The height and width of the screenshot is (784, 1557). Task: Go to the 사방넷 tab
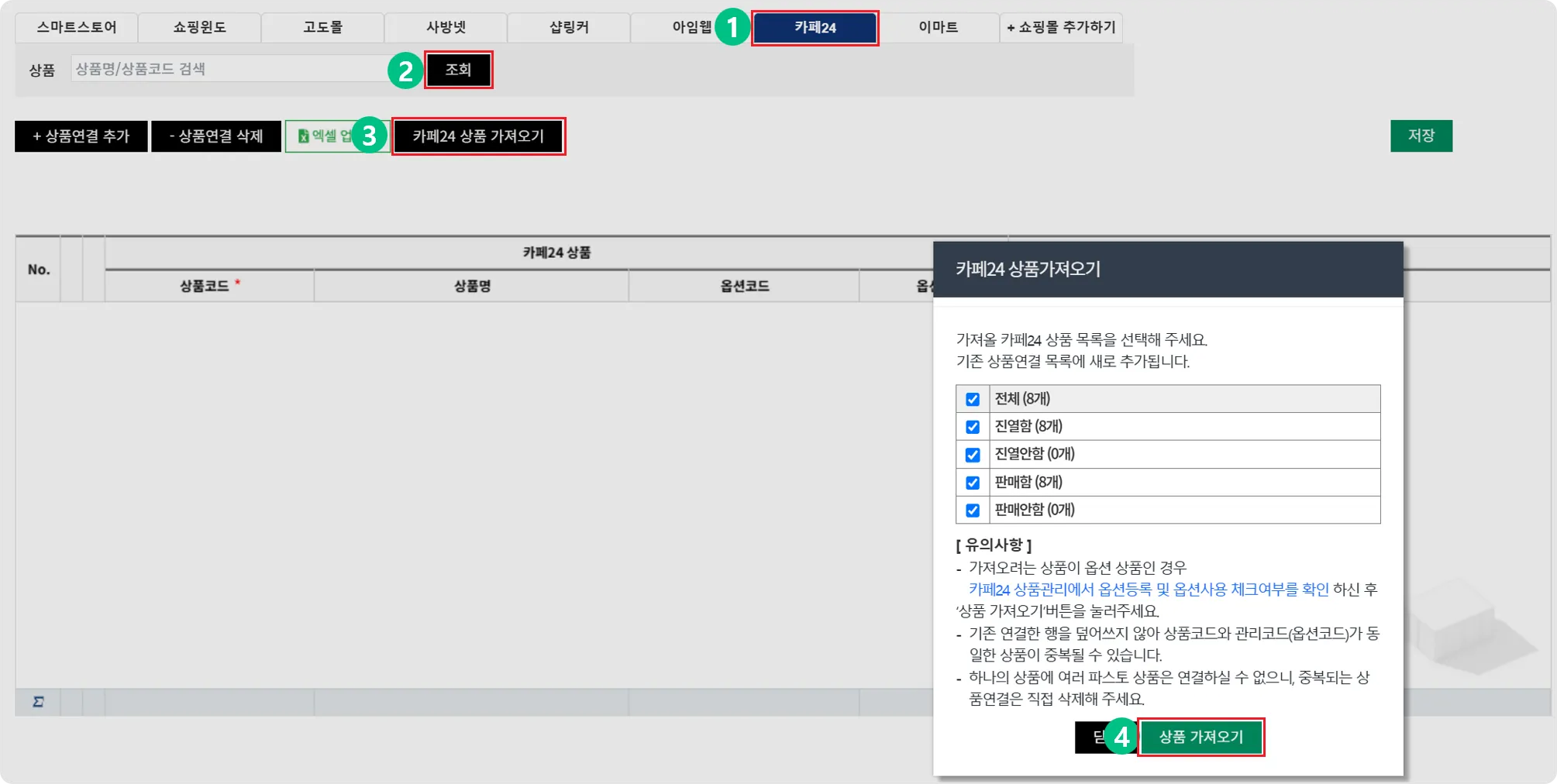[x=446, y=27]
